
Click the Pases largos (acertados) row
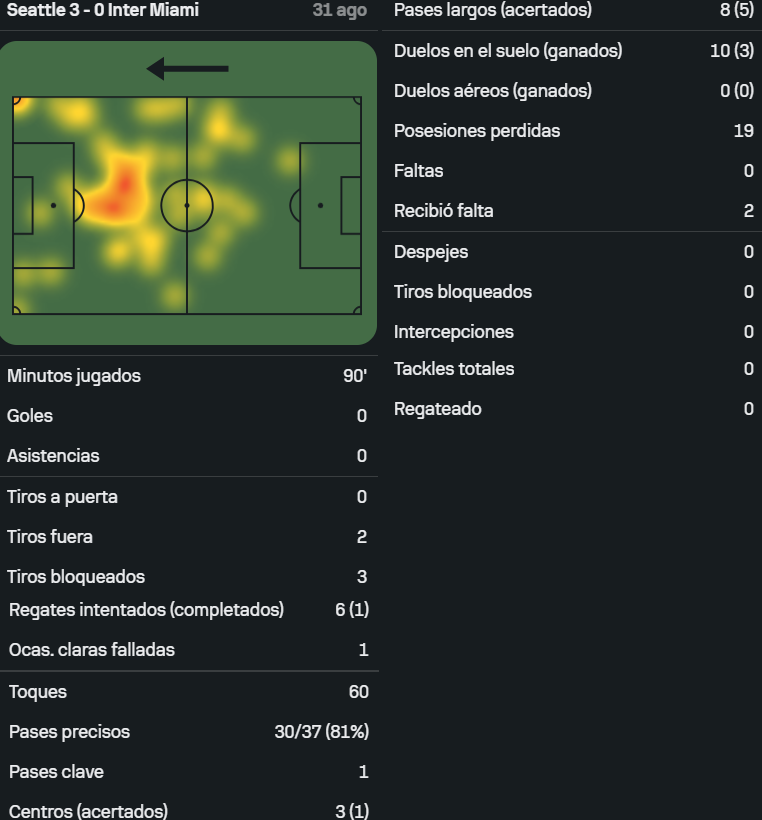pos(572,10)
